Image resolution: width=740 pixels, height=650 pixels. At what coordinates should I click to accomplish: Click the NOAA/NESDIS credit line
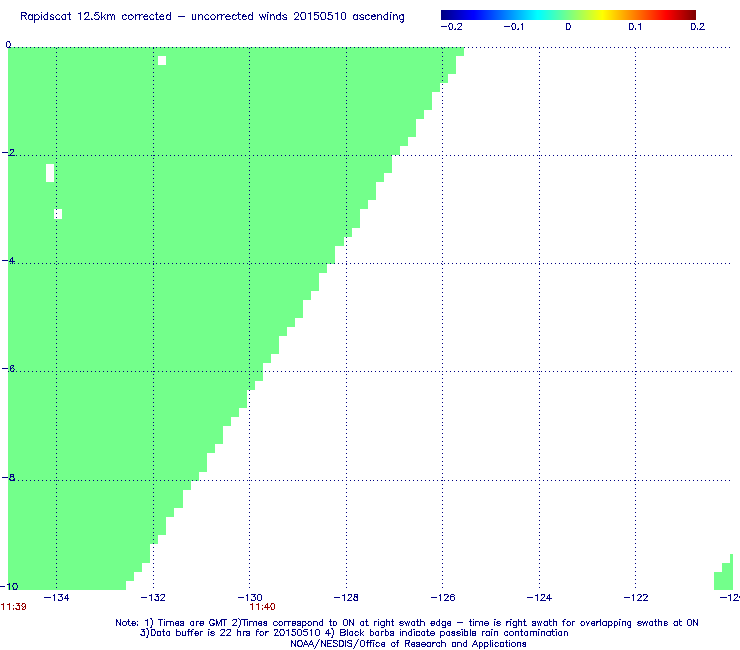408,644
